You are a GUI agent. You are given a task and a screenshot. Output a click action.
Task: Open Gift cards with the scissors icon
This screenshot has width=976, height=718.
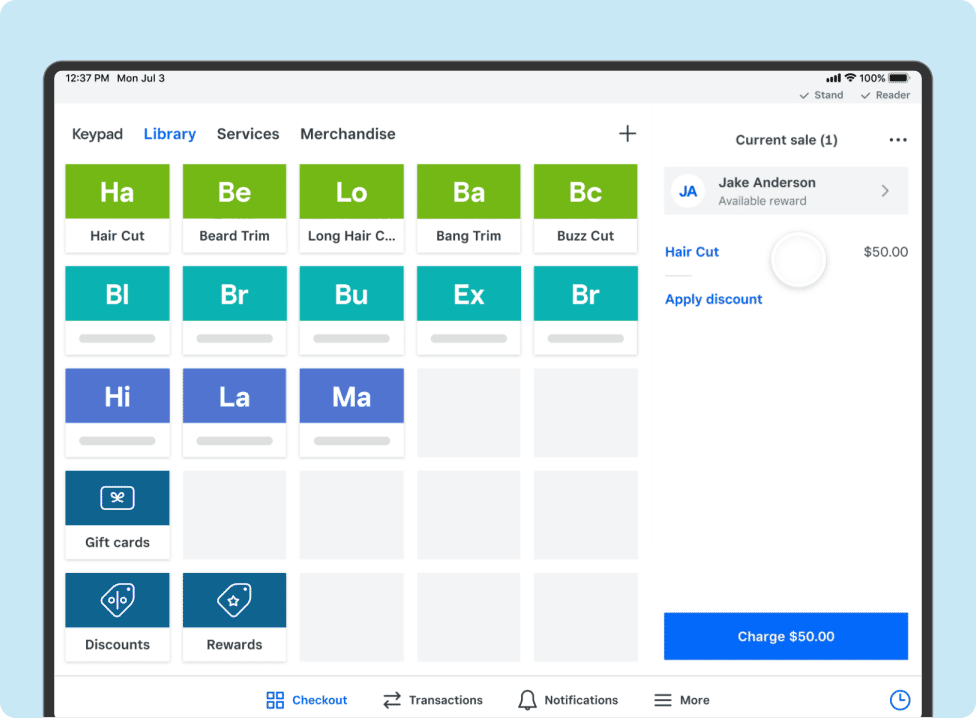point(117,497)
